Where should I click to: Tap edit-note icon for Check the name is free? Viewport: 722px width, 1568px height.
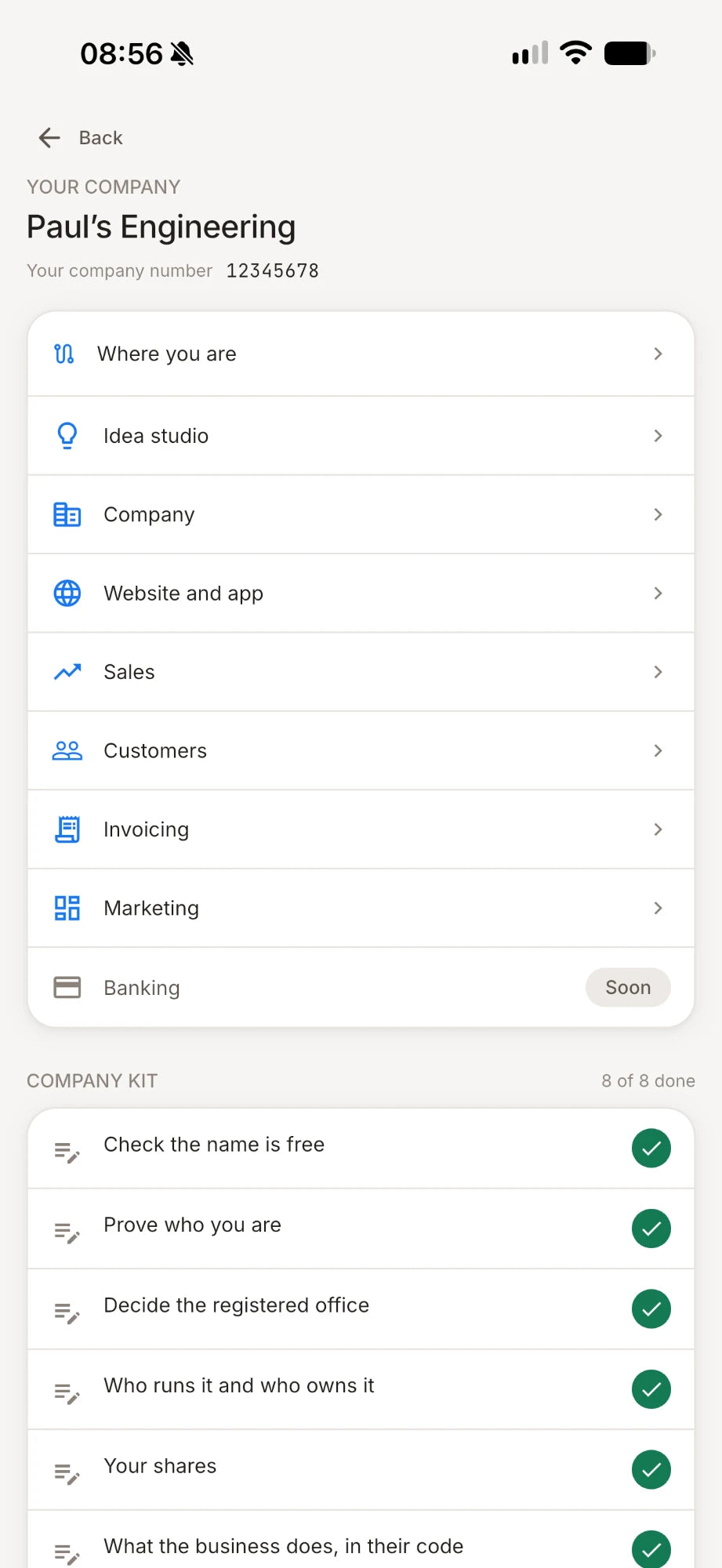67,1152
